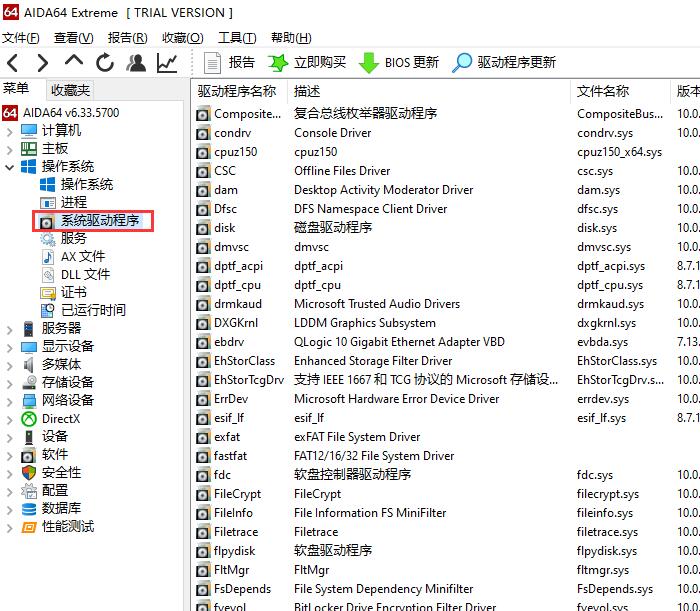Select the condrv driver row
The width and height of the screenshot is (700, 611).
click(x=446, y=133)
